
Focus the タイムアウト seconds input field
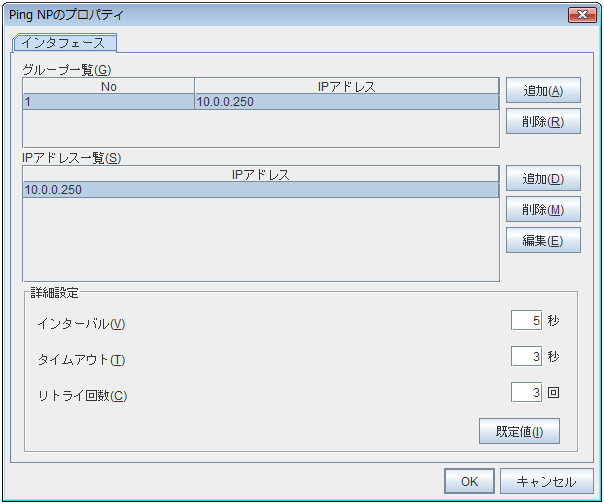(526, 356)
